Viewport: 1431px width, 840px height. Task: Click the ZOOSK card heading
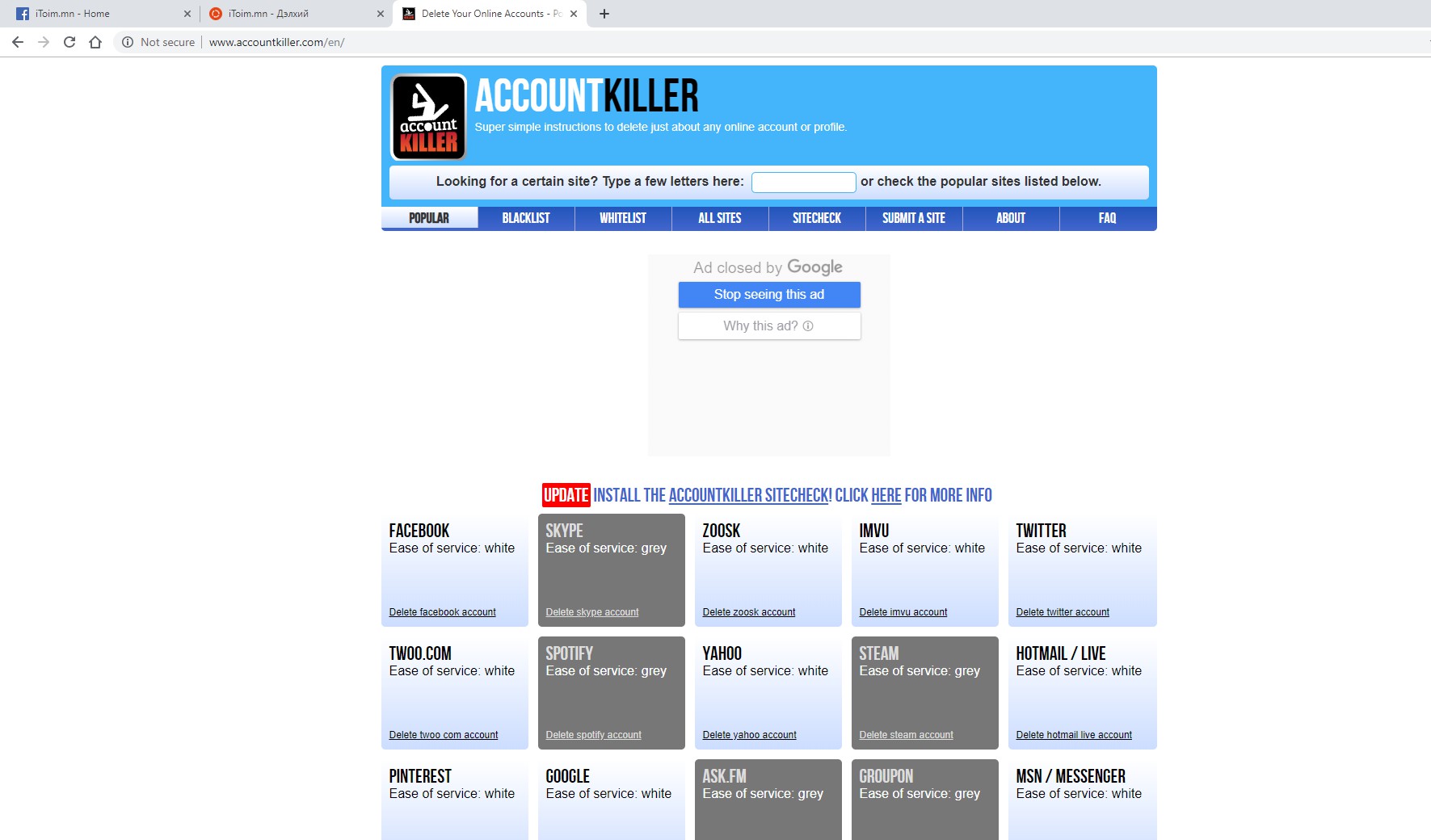coord(721,531)
